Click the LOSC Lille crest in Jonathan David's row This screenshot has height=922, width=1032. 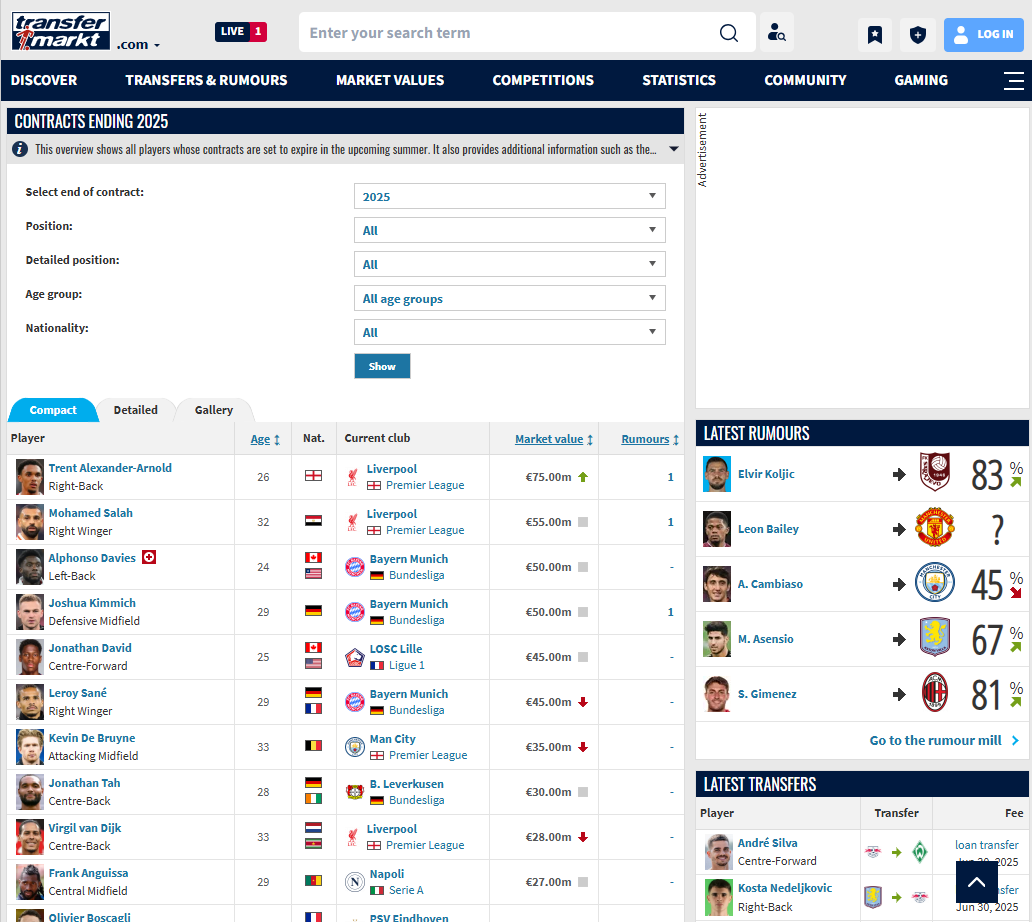pos(355,657)
